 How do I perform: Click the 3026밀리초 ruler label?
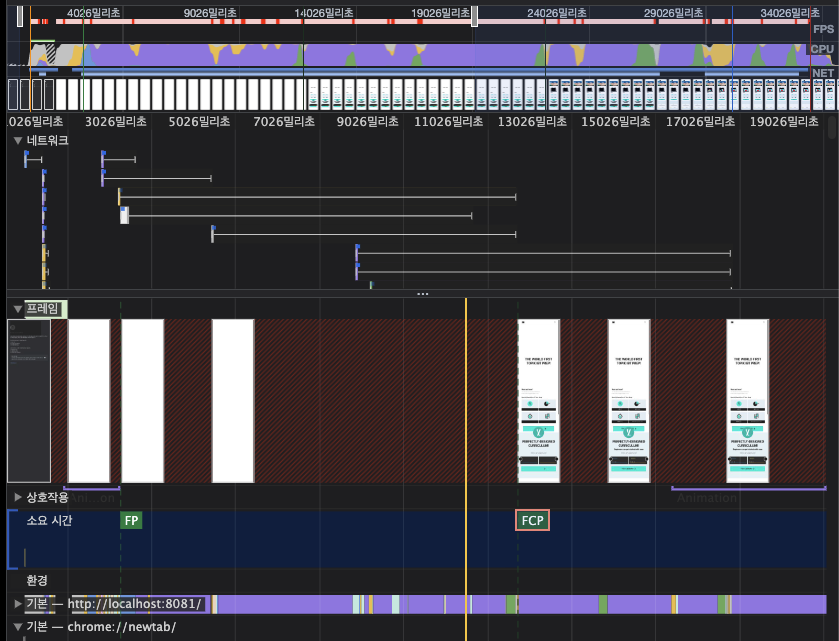(116, 121)
